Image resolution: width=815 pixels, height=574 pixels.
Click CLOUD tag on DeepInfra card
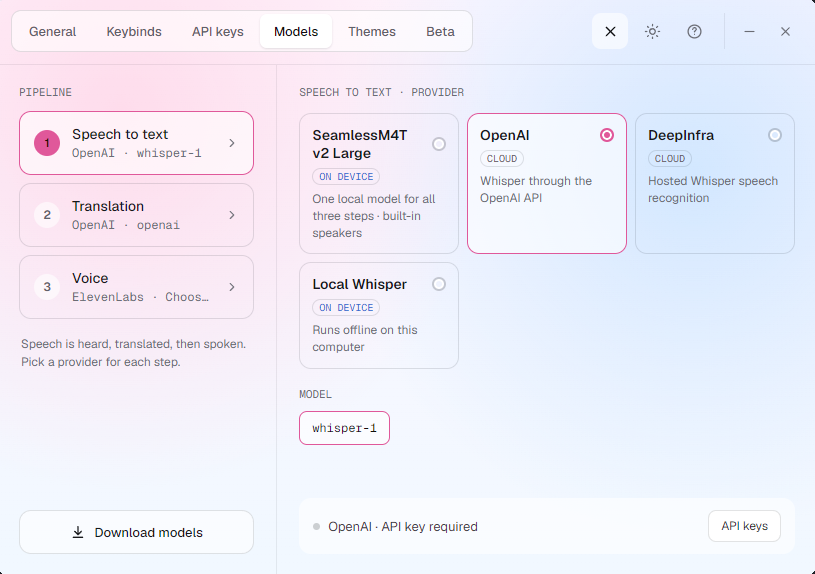pos(669,159)
